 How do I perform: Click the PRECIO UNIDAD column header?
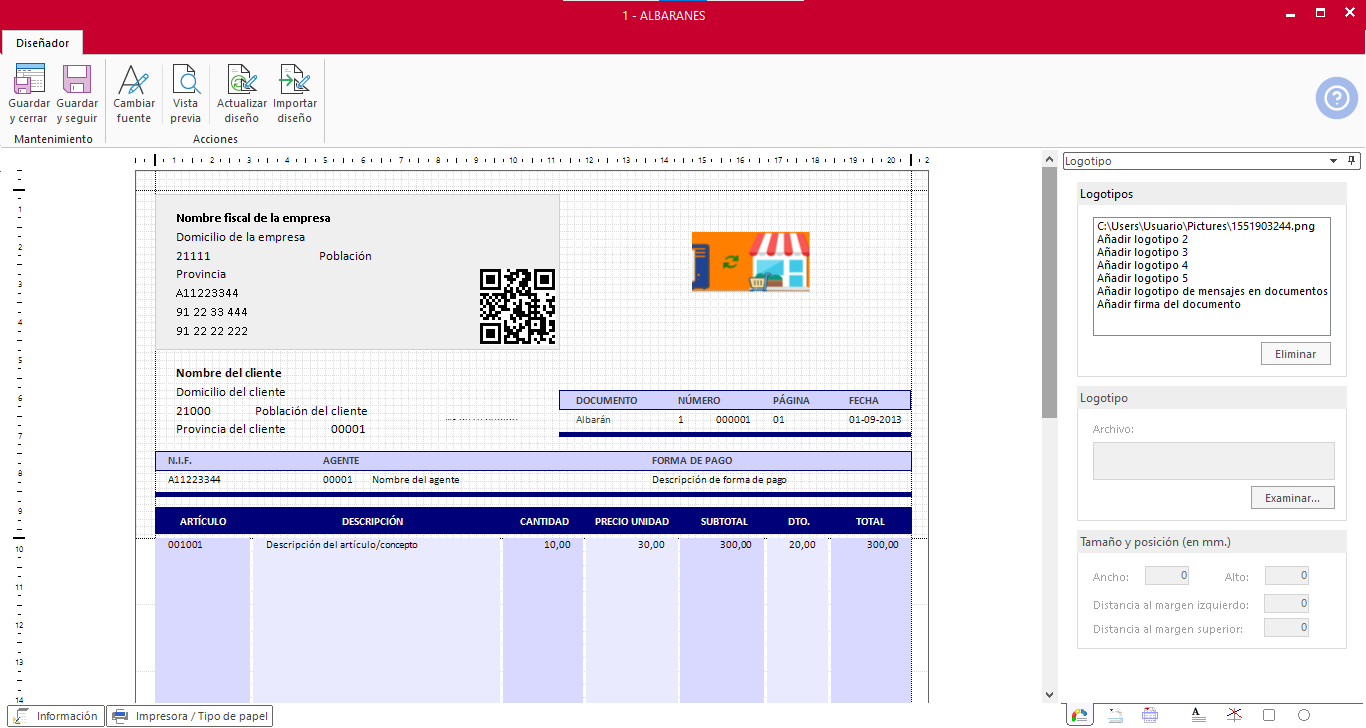632,522
